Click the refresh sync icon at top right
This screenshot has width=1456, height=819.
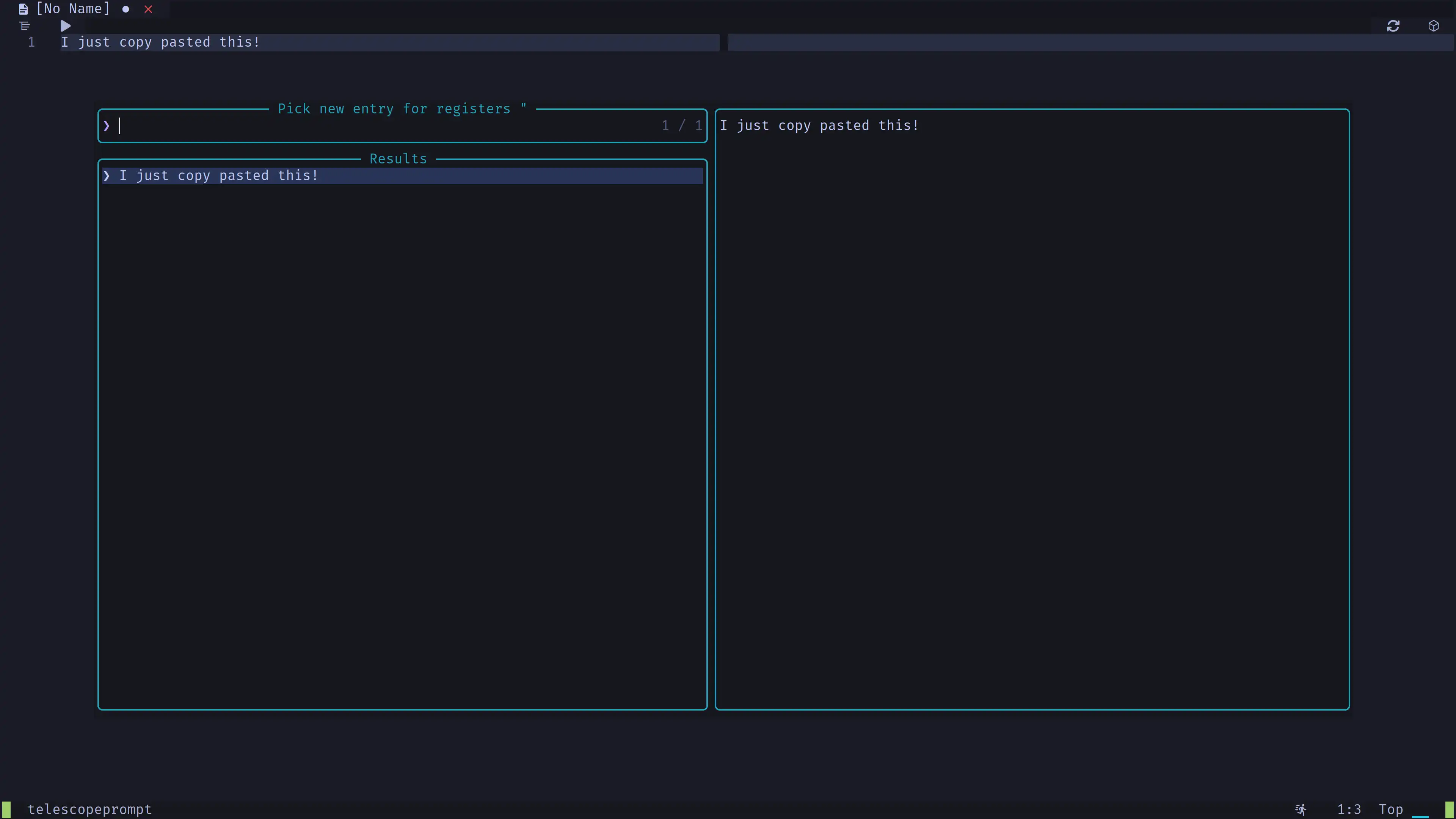coord(1393,26)
